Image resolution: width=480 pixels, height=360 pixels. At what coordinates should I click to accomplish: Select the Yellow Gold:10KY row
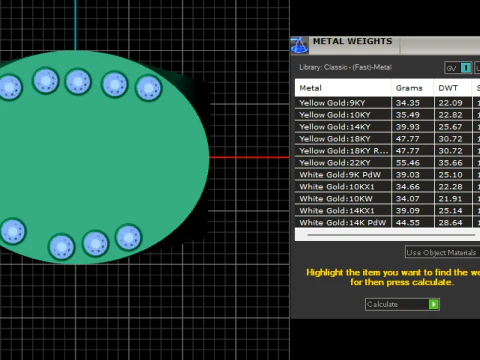click(387, 115)
